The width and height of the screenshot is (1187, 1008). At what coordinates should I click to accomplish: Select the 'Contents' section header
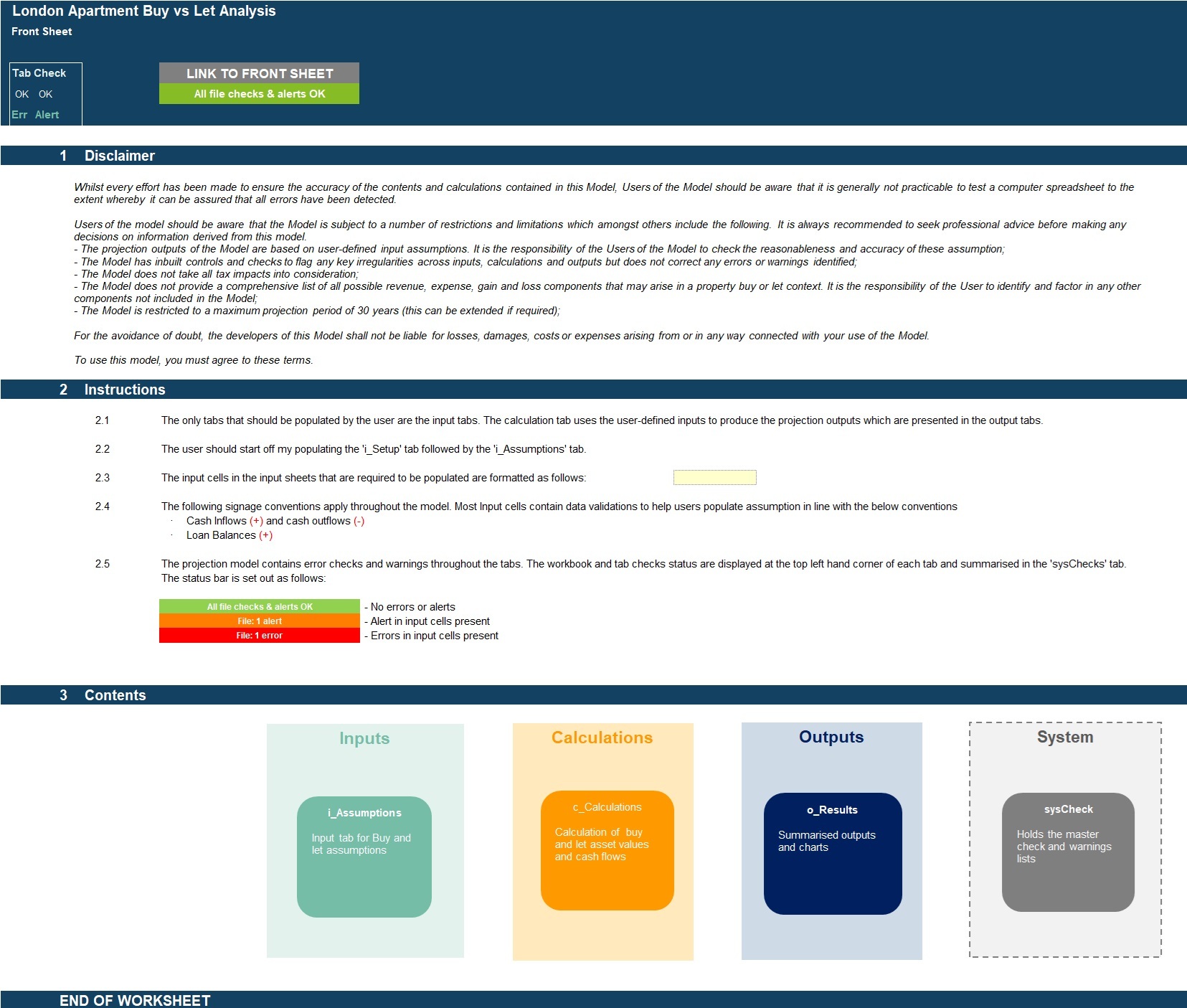coord(115,695)
